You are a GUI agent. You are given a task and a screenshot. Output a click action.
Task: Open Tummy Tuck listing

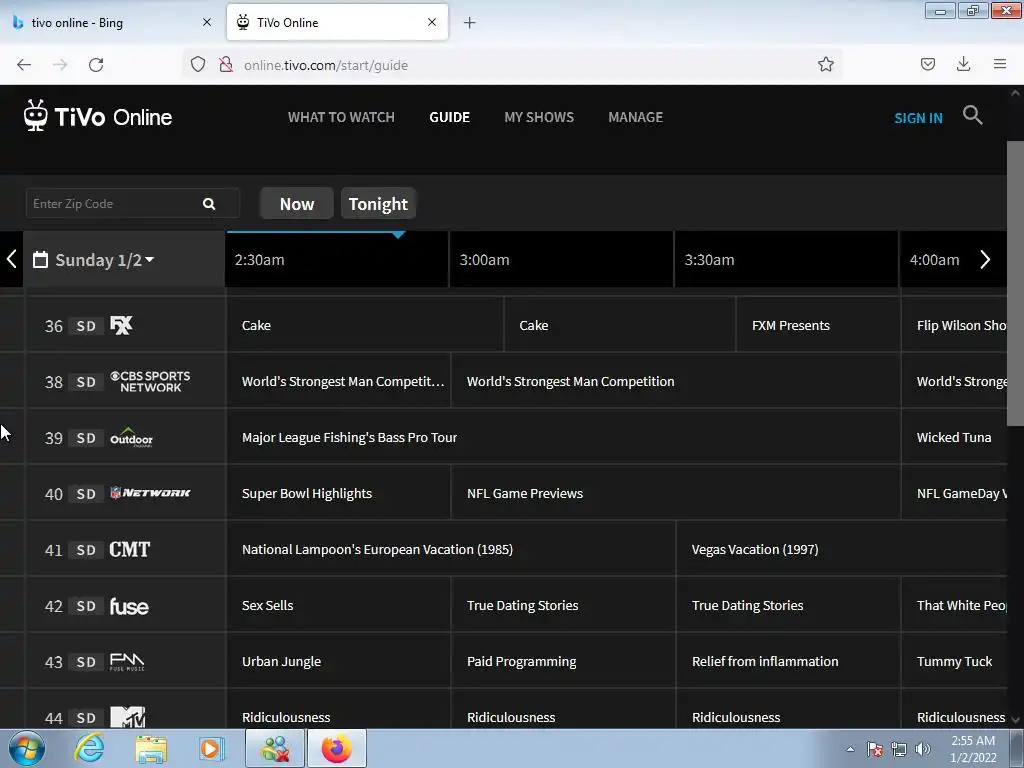pos(954,662)
